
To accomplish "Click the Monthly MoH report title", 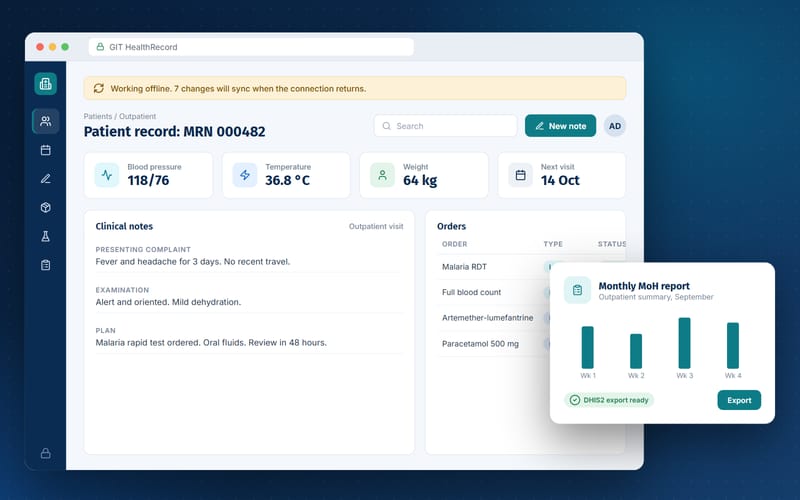I will click(x=644, y=286).
